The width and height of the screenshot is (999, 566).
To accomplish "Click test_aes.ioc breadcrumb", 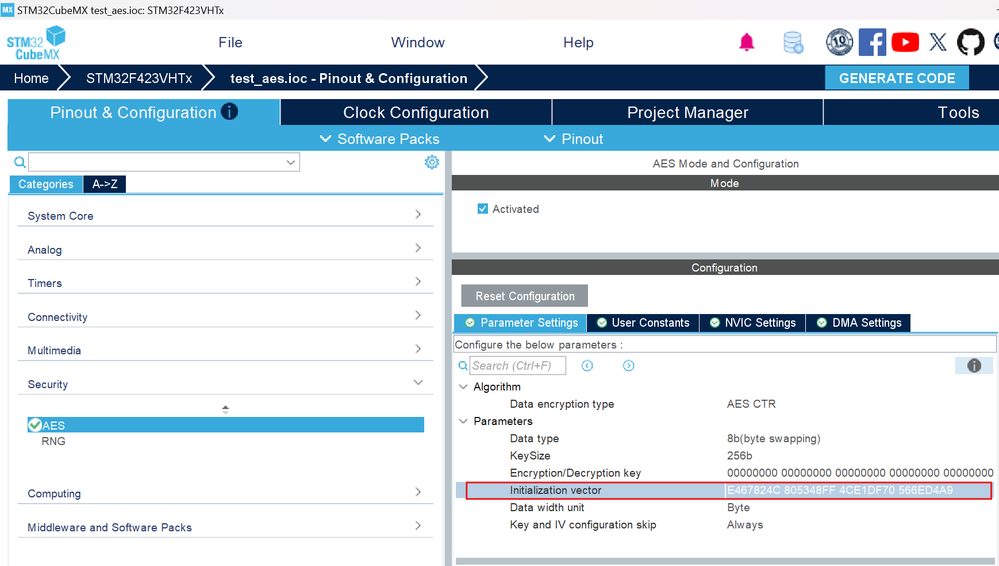I will tap(349, 78).
